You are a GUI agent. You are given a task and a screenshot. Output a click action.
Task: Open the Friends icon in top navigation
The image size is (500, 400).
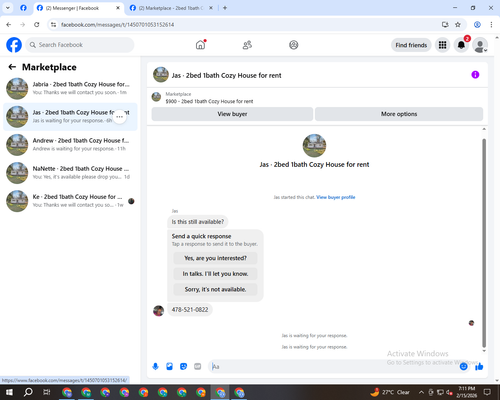pyautogui.click(x=247, y=45)
